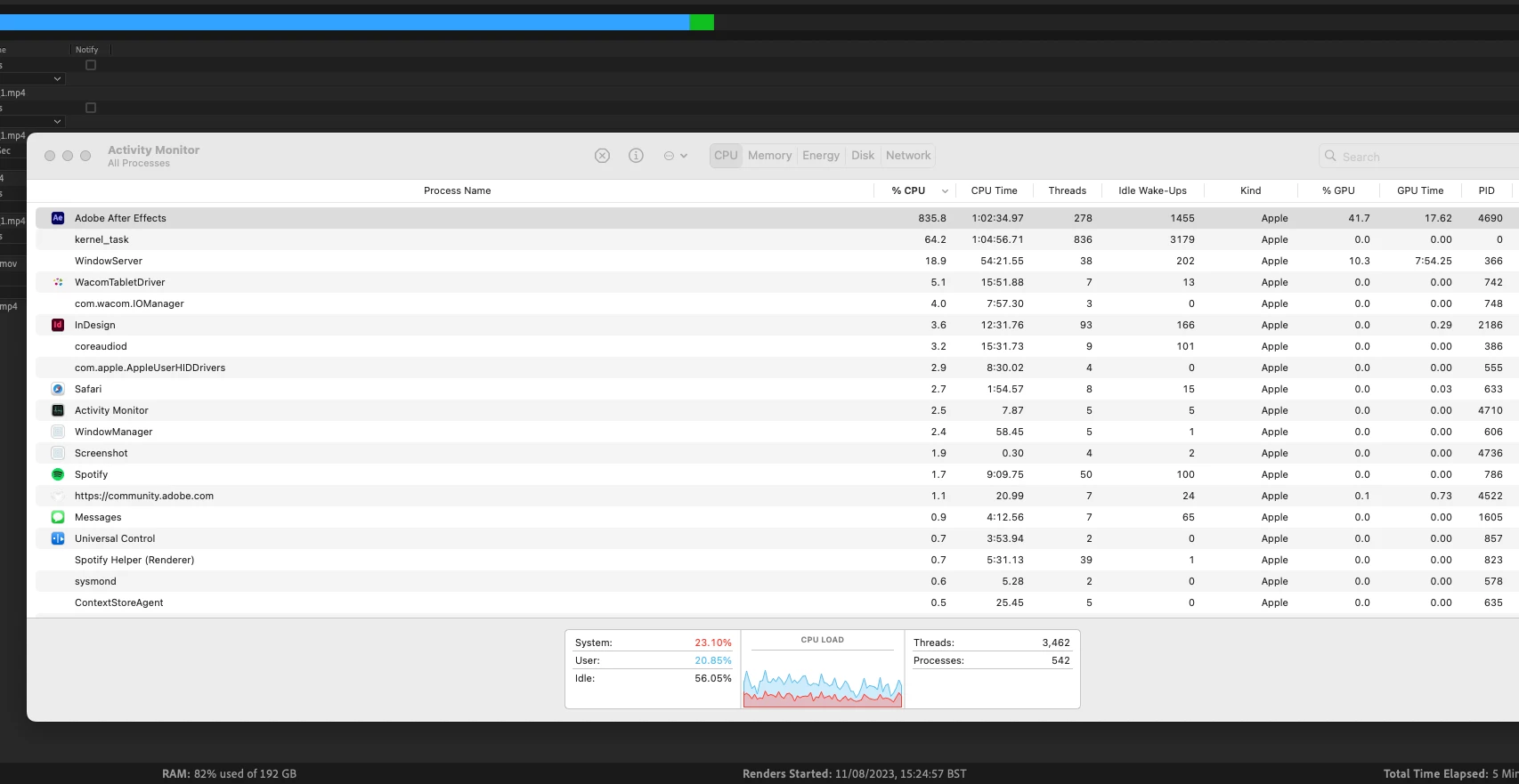Click the Messages process icon
The image size is (1519, 784).
58,517
